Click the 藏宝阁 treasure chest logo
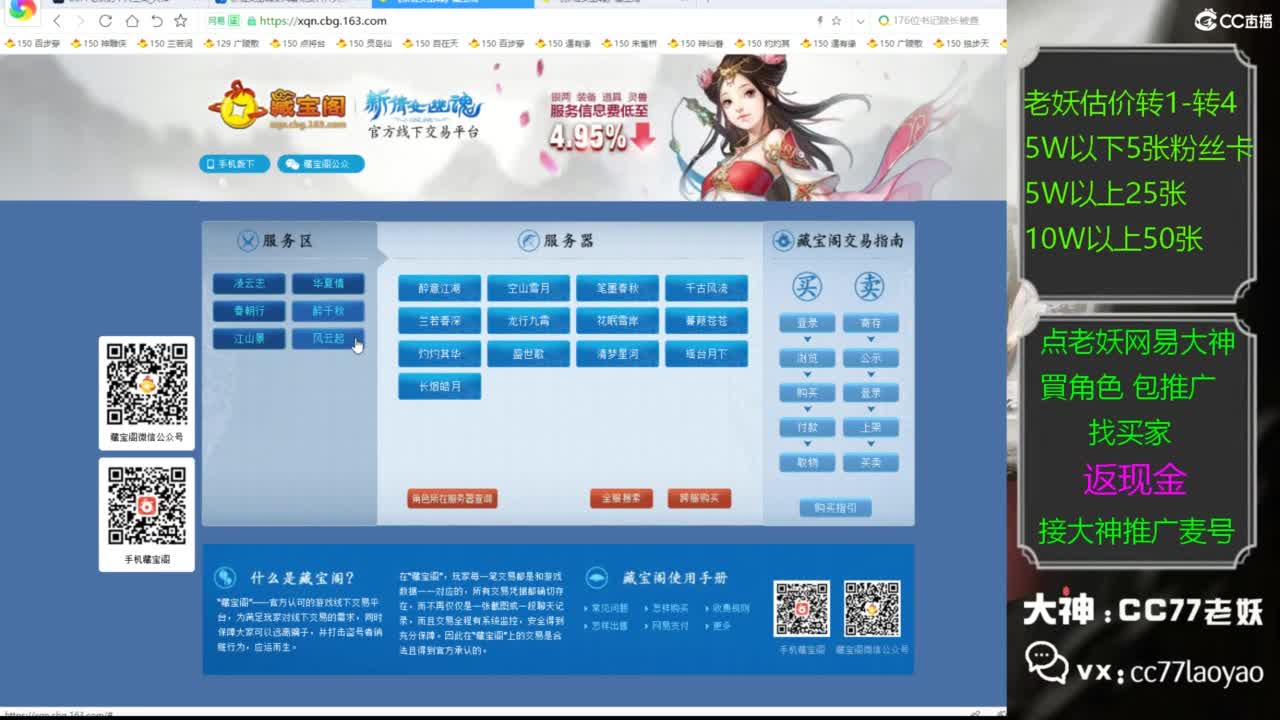This screenshot has width=1280, height=720. coord(237,104)
